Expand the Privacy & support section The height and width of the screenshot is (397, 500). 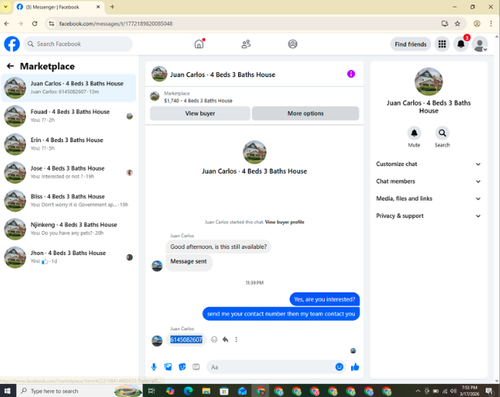coord(428,216)
